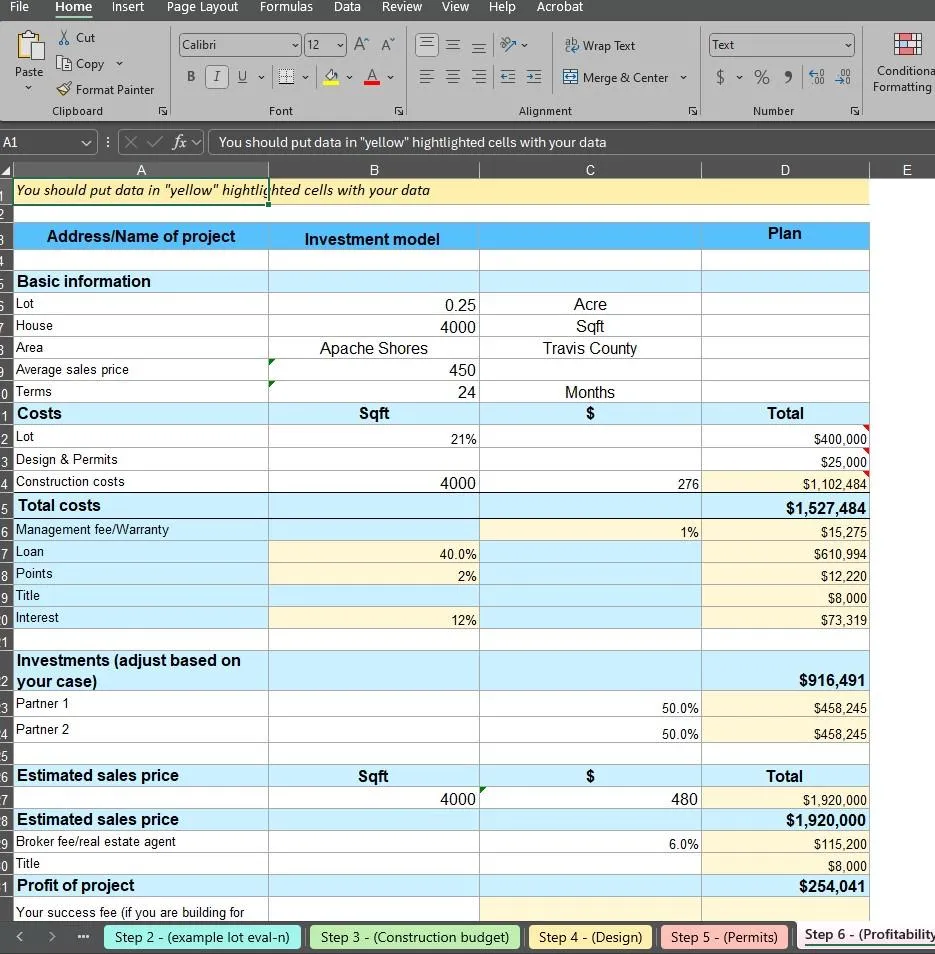
Task: Open Step 3 Construction budget sheet
Action: pyautogui.click(x=415, y=937)
